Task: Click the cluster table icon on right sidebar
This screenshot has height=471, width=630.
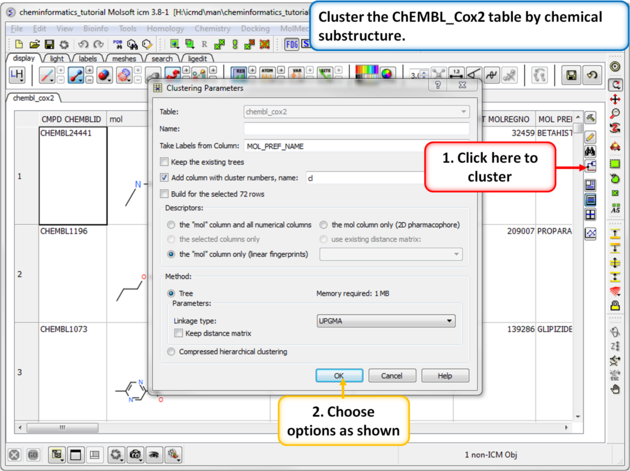Action: tap(590, 167)
